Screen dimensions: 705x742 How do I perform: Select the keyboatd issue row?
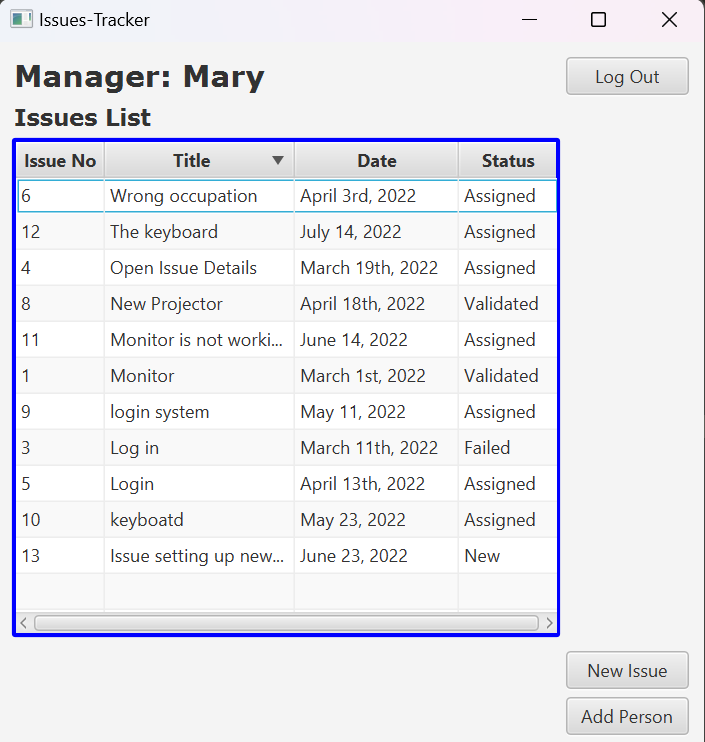(x=147, y=520)
